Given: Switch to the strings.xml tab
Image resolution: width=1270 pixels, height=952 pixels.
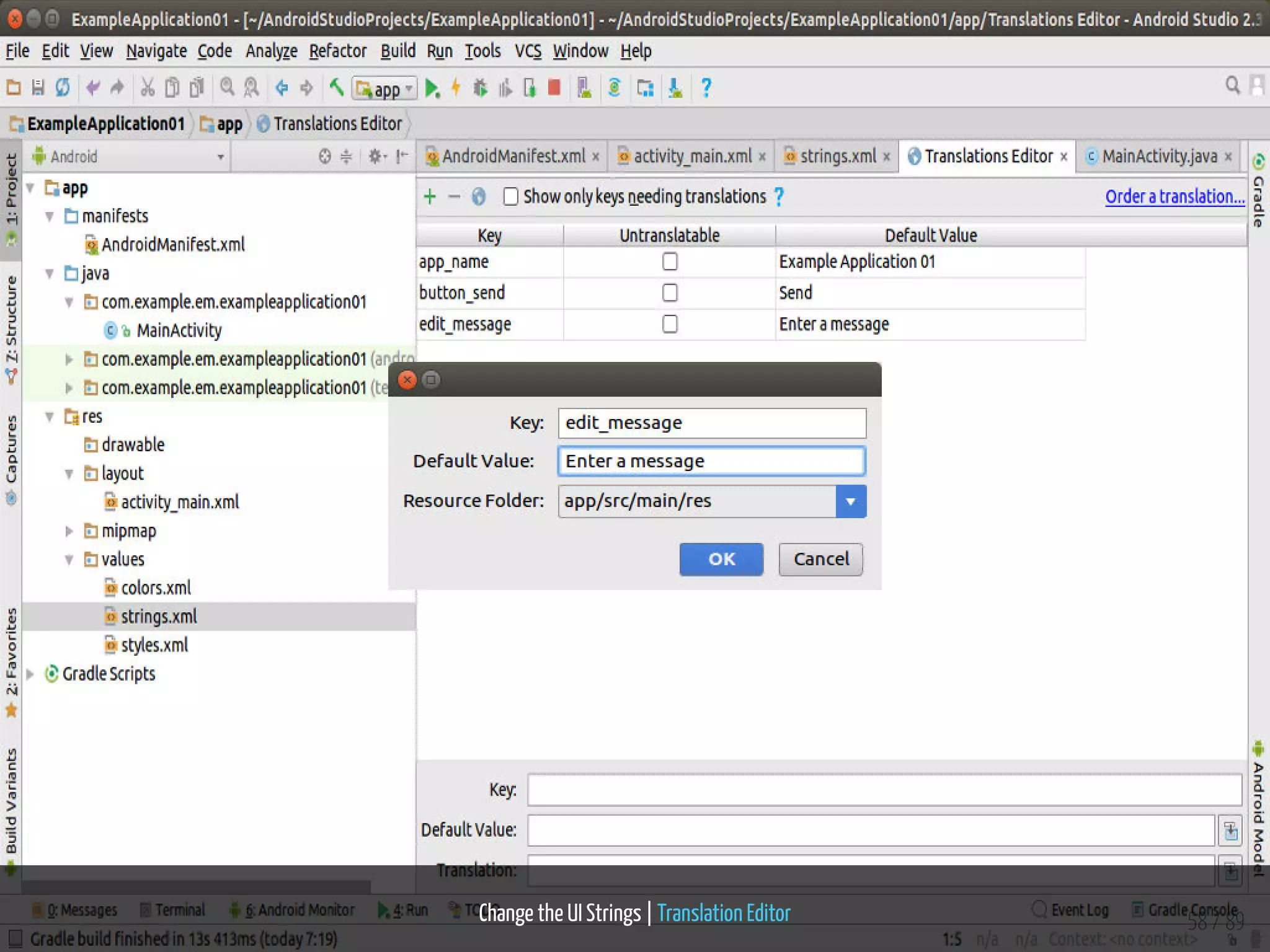Looking at the screenshot, I should pyautogui.click(x=837, y=156).
